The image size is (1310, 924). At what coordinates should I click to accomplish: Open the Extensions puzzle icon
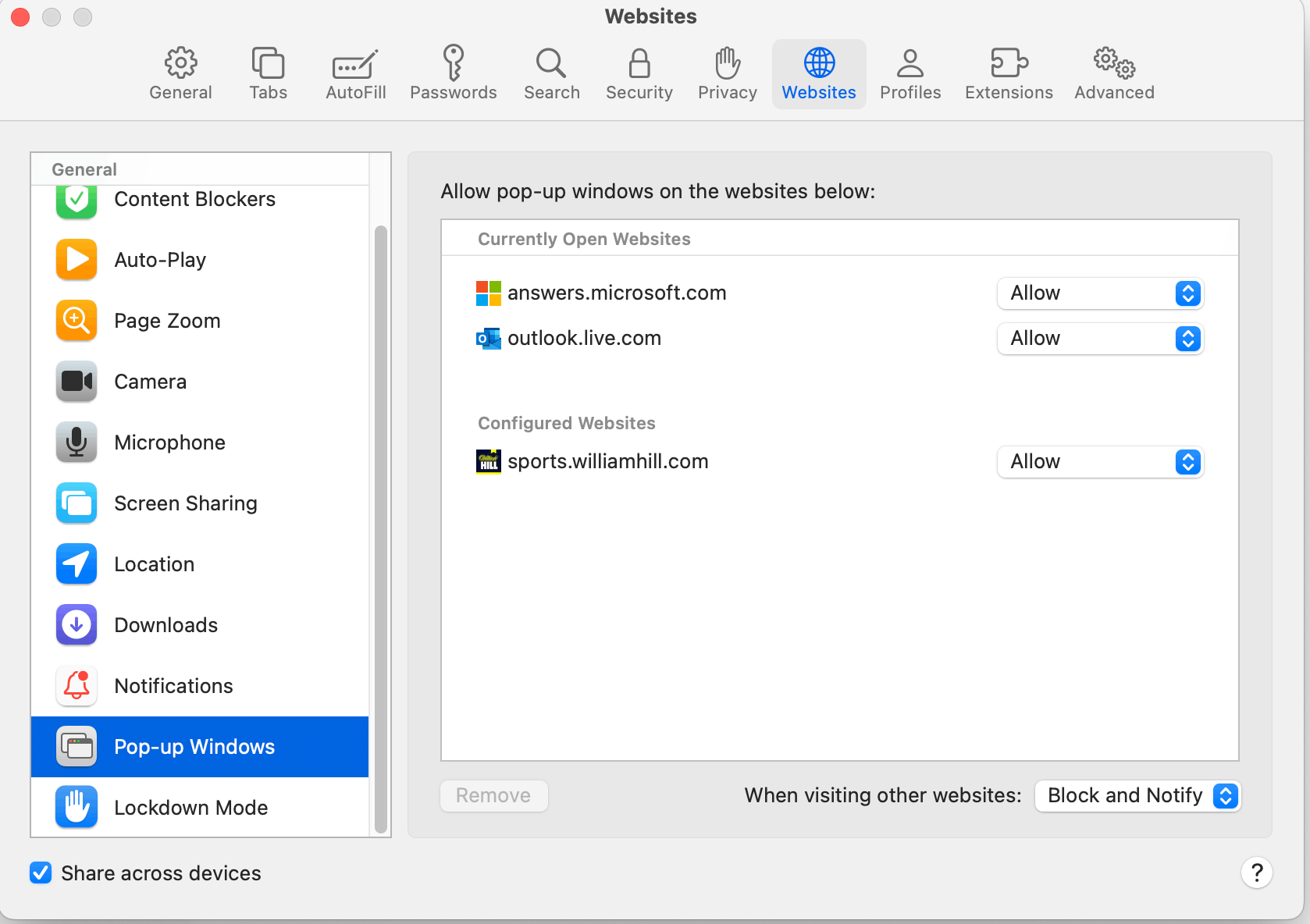[x=1009, y=63]
